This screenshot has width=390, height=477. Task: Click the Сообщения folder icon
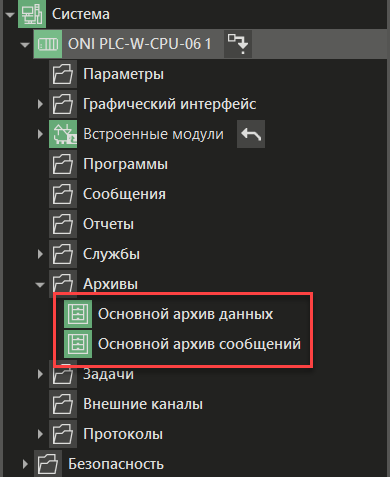[63, 194]
